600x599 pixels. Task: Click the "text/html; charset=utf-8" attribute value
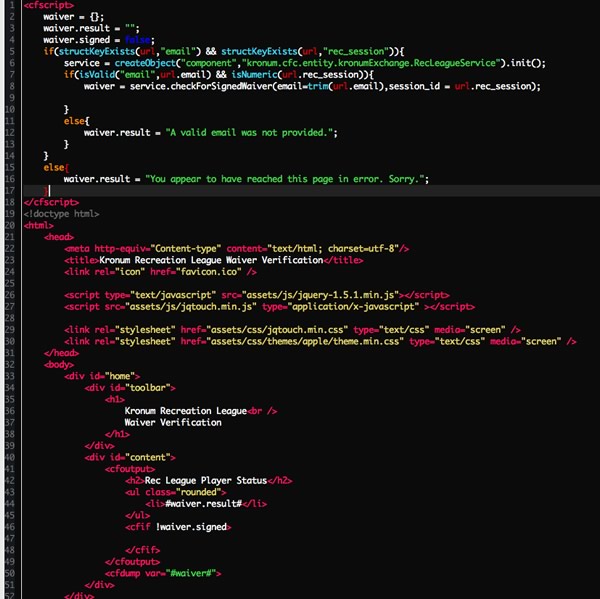click(x=333, y=249)
